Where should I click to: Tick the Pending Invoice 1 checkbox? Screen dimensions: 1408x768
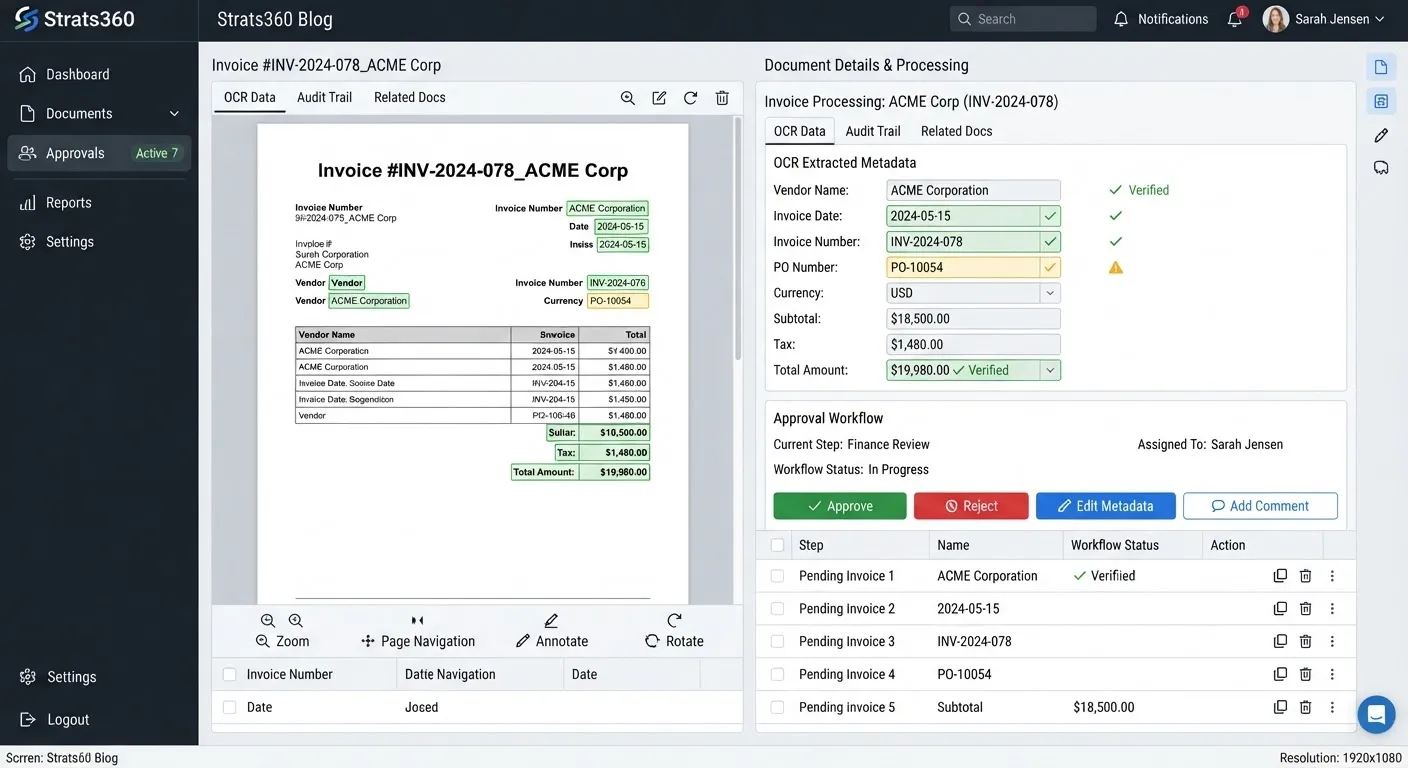777,576
